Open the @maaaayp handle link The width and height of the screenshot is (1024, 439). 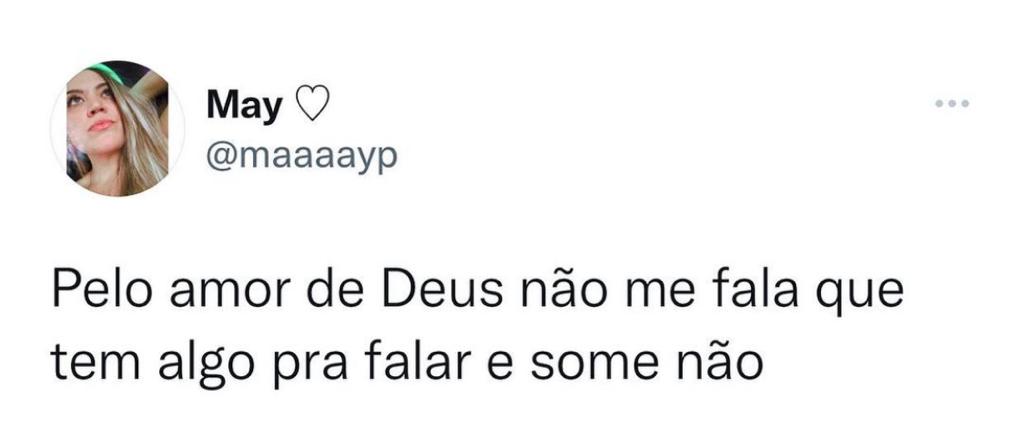(x=302, y=155)
